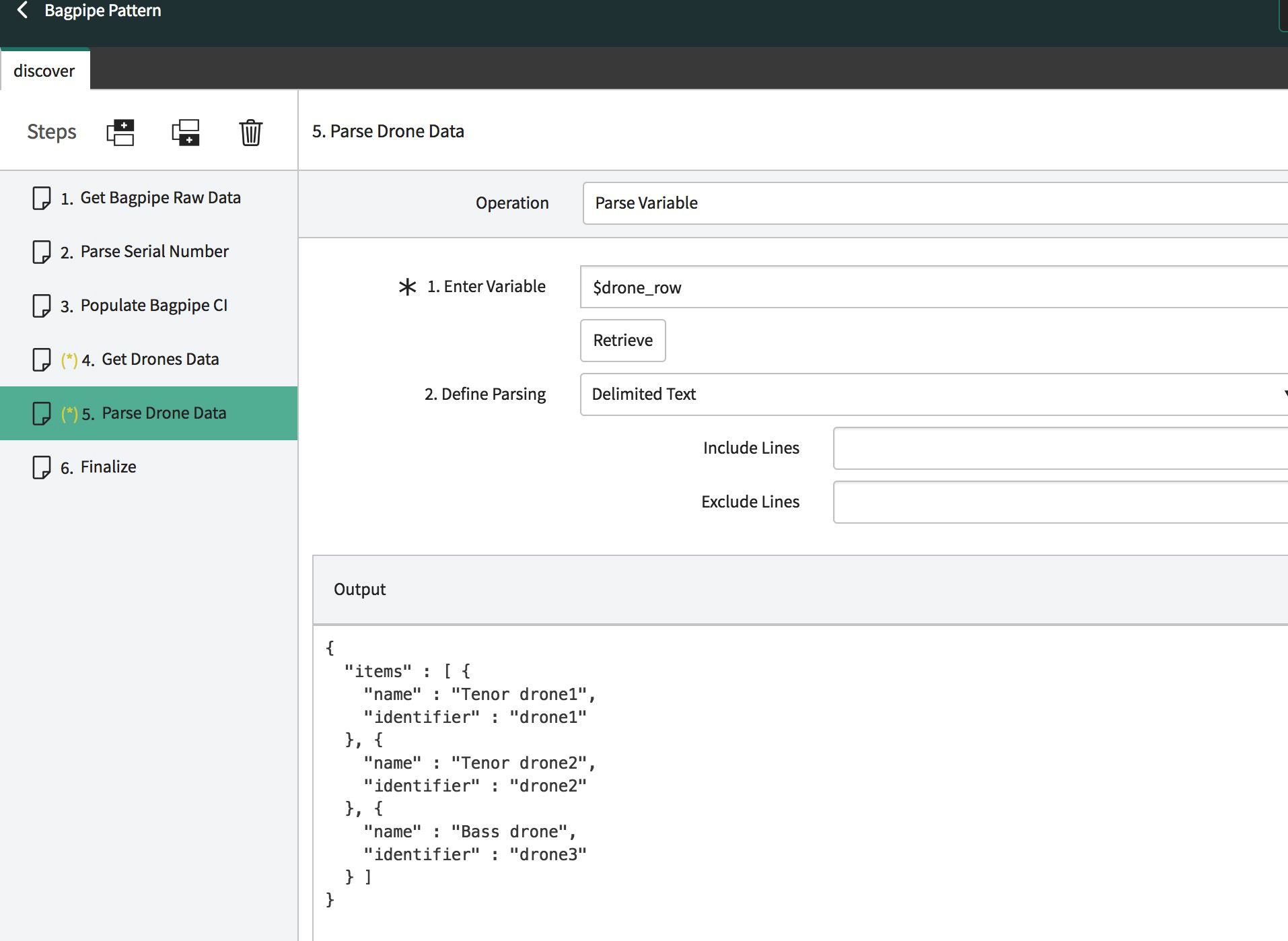
Task: Select step 1 Get Bagpipe Raw Data
Action: (149, 198)
